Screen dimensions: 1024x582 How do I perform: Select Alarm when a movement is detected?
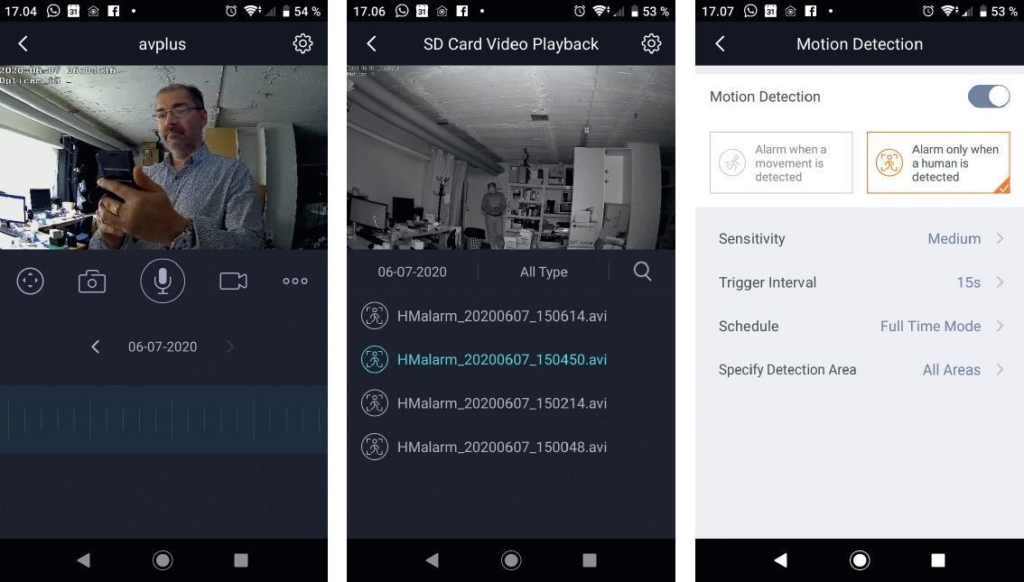(781, 163)
